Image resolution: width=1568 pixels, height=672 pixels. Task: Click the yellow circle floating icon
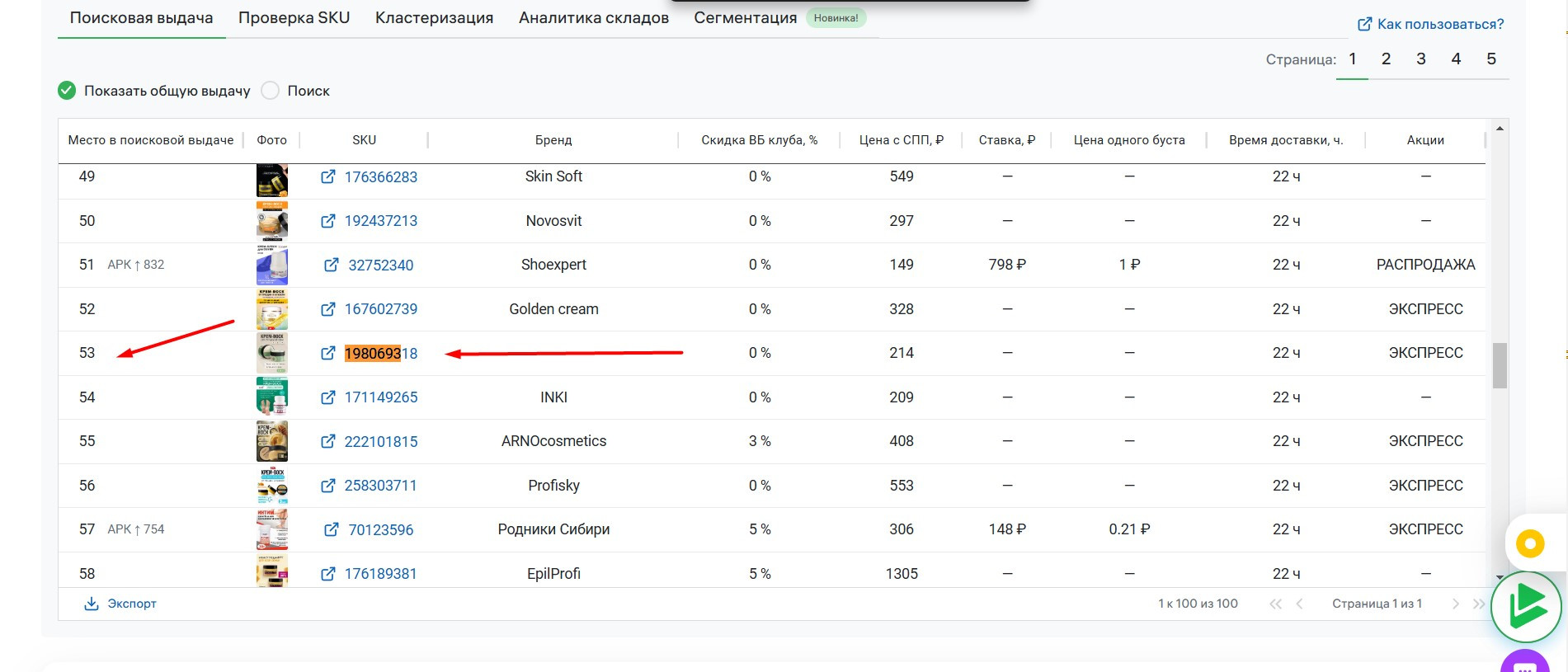1530,543
